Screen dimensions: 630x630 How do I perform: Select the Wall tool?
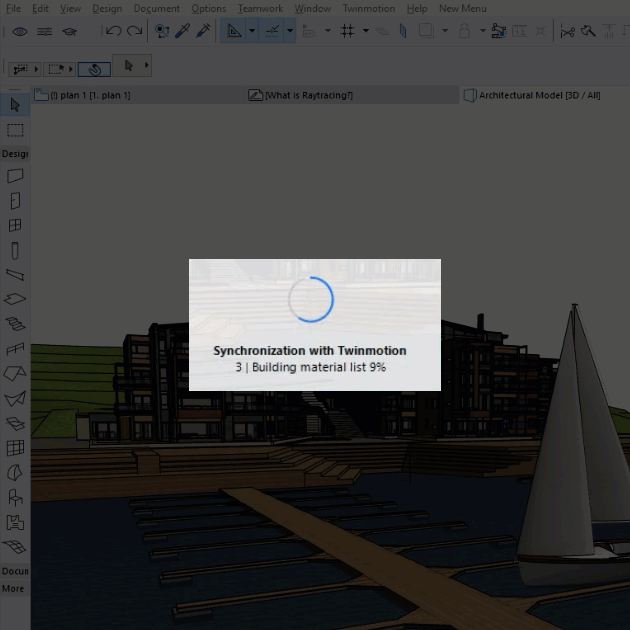pyautogui.click(x=15, y=176)
